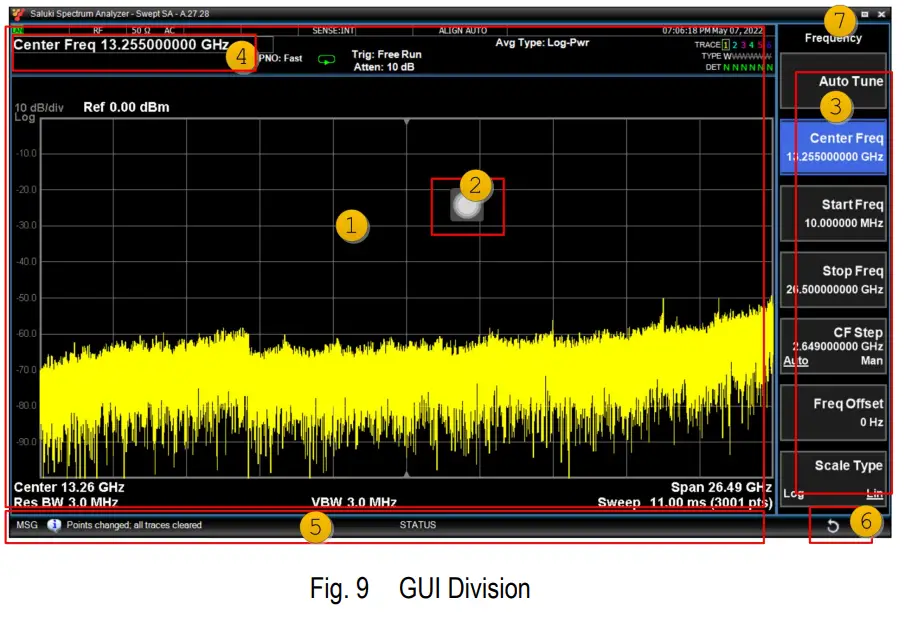Click the green LAN indicator in header
This screenshot has height=617, width=904.
pos(17,31)
